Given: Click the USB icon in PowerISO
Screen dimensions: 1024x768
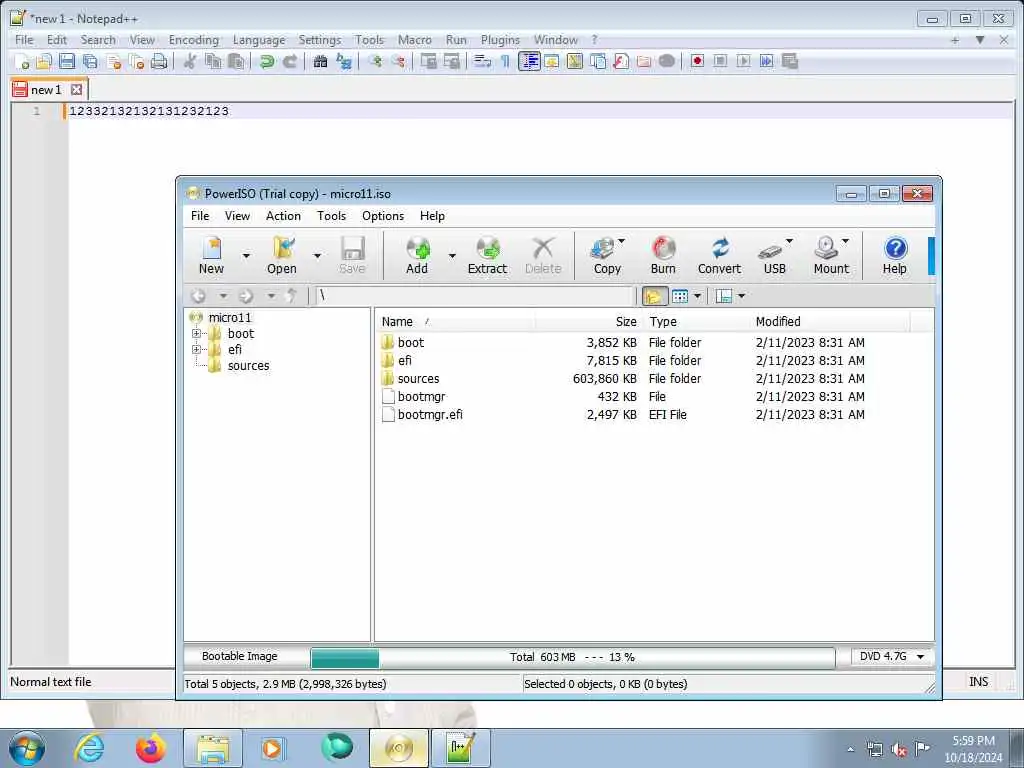Looking at the screenshot, I should pos(774,255).
